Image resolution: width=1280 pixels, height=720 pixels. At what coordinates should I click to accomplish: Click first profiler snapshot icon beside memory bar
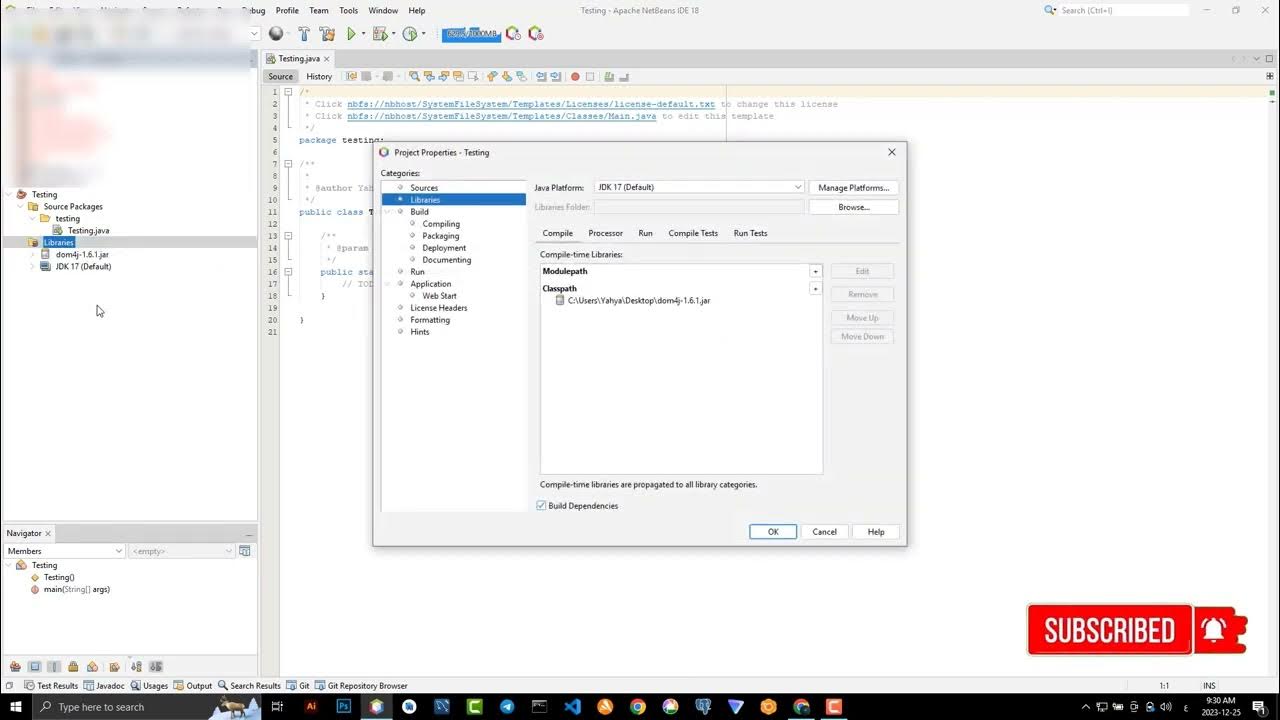point(513,34)
